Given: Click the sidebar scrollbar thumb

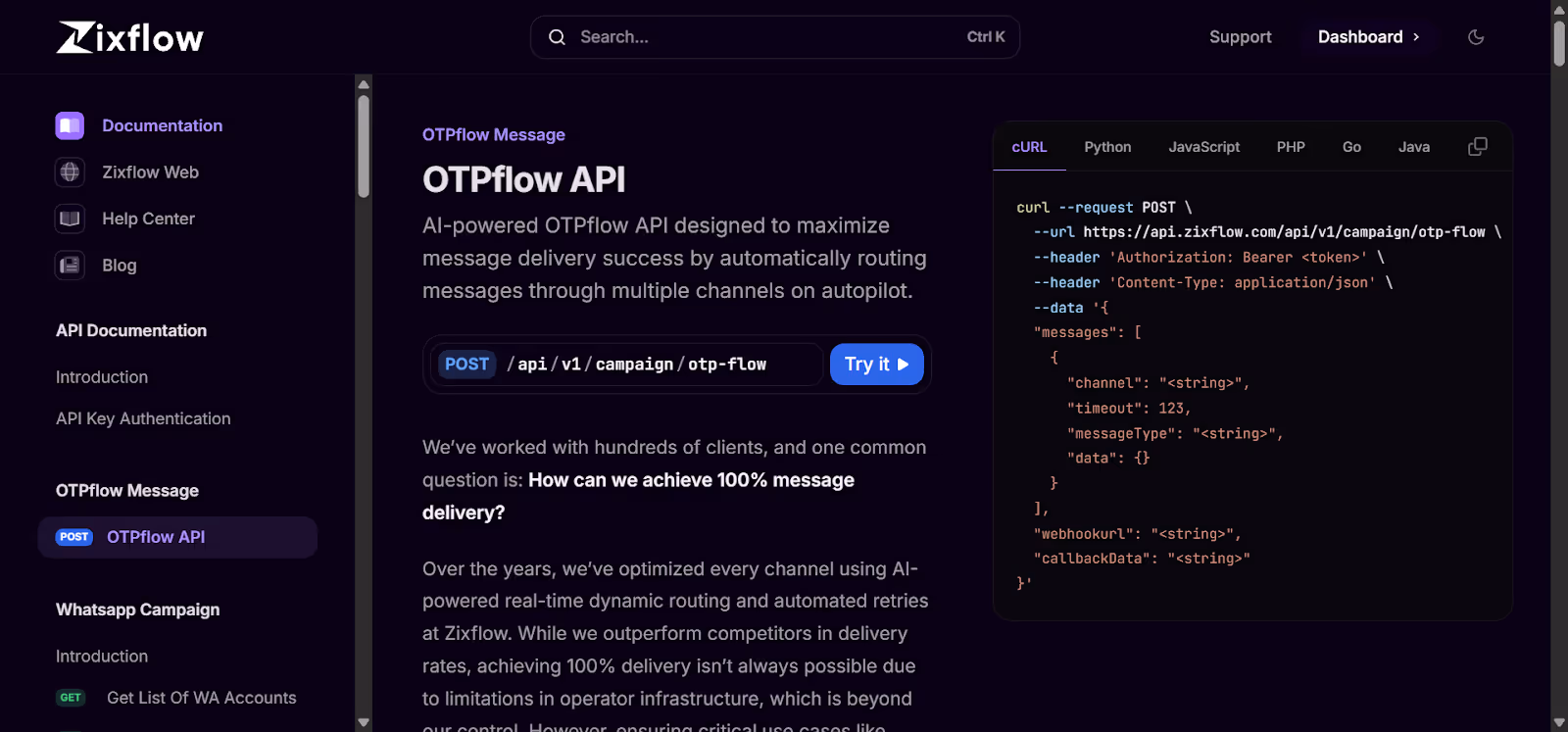Looking at the screenshot, I should [364, 146].
